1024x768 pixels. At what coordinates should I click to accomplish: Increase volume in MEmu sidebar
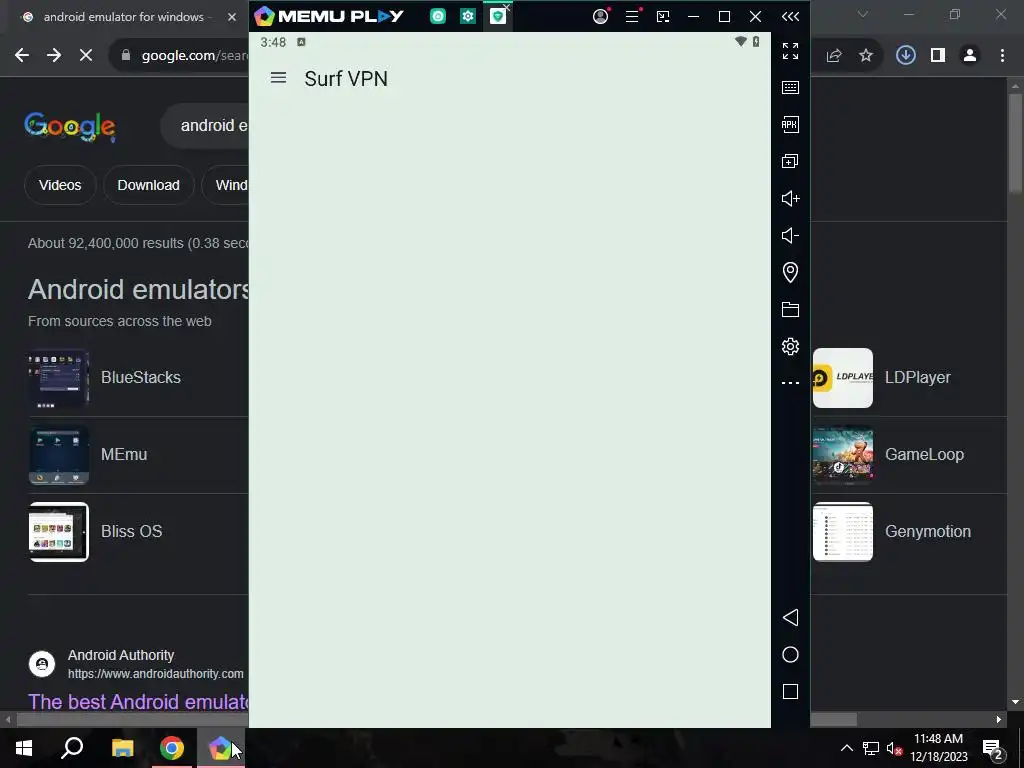tap(790, 199)
